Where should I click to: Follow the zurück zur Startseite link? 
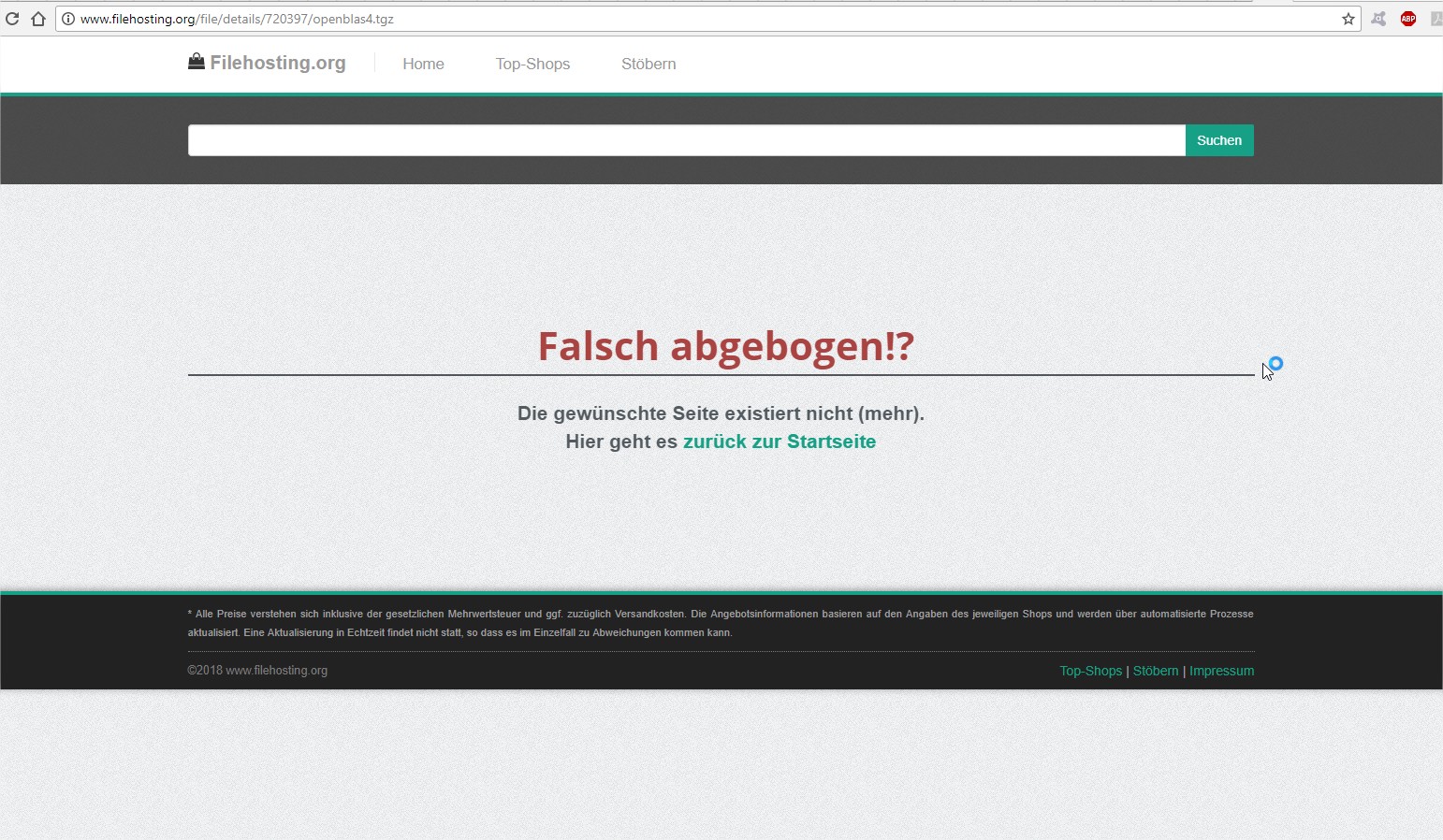[780, 442]
